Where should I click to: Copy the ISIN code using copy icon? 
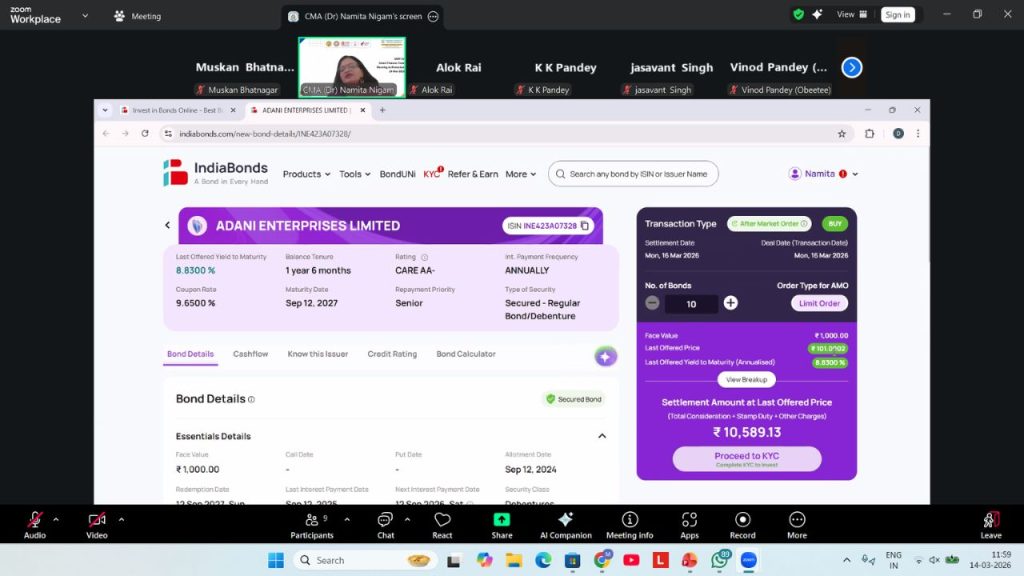(586, 226)
